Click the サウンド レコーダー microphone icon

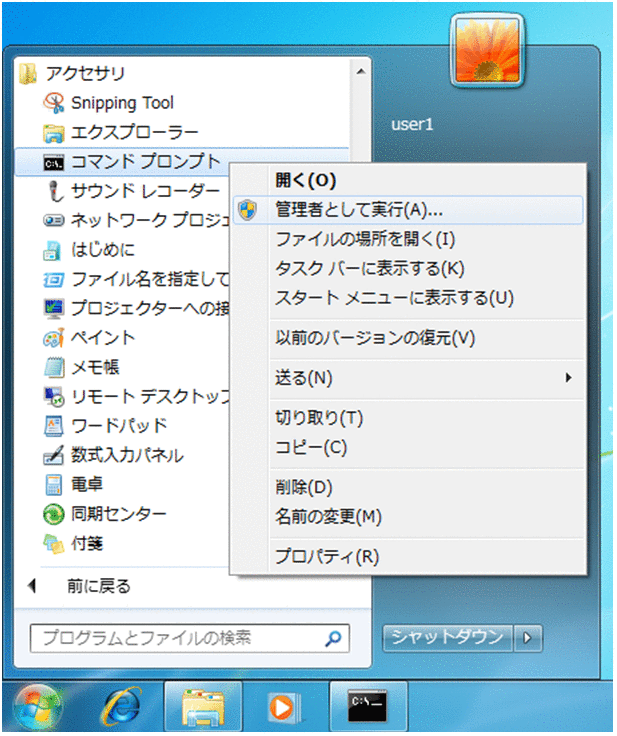point(55,192)
